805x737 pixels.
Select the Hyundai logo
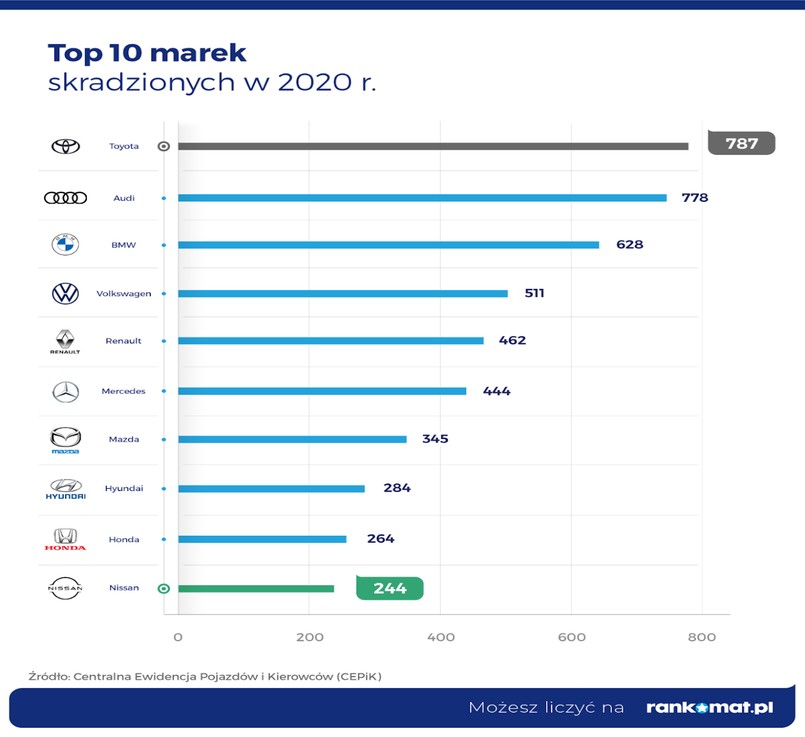click(64, 488)
